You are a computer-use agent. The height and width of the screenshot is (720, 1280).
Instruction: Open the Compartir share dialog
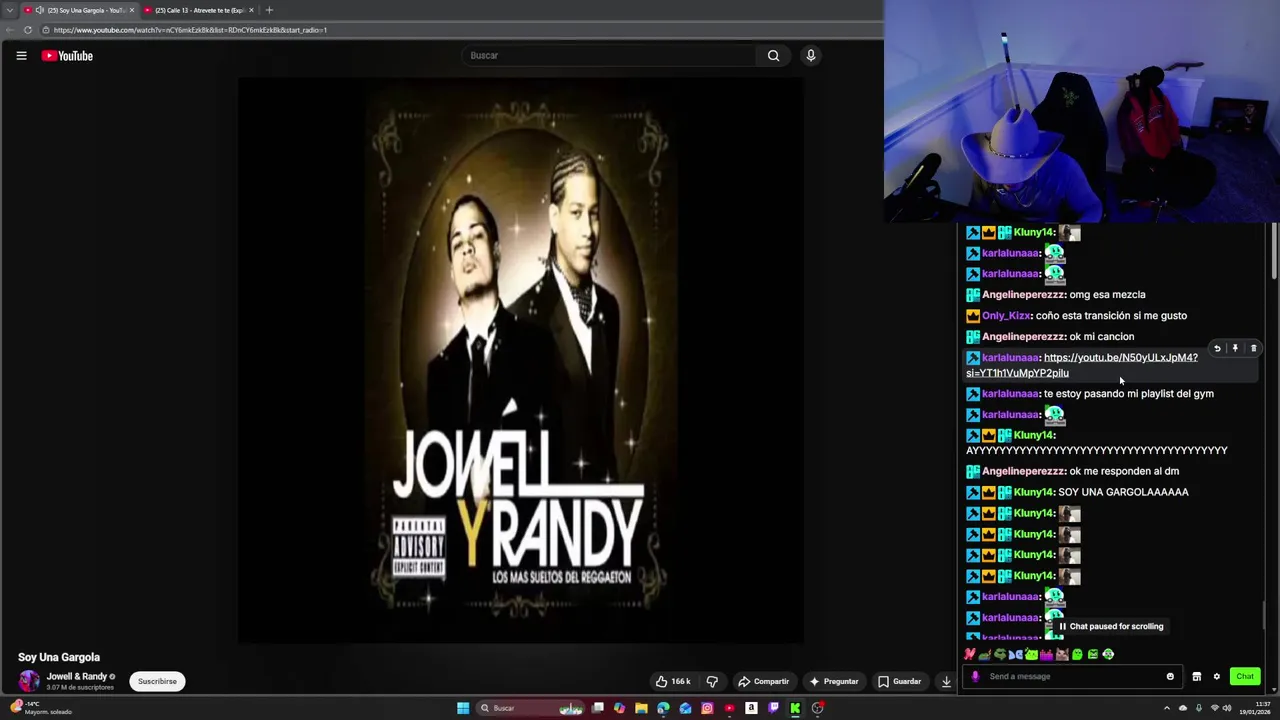tap(763, 681)
